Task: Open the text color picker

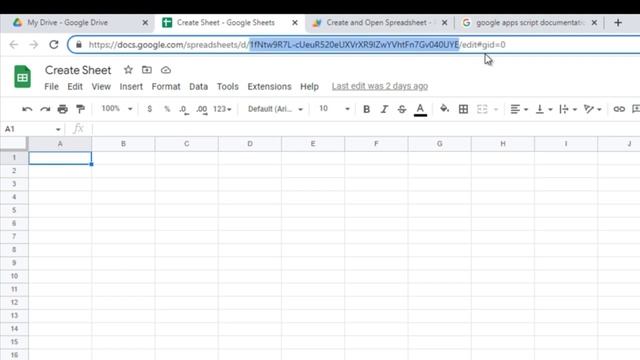Action: (x=420, y=109)
